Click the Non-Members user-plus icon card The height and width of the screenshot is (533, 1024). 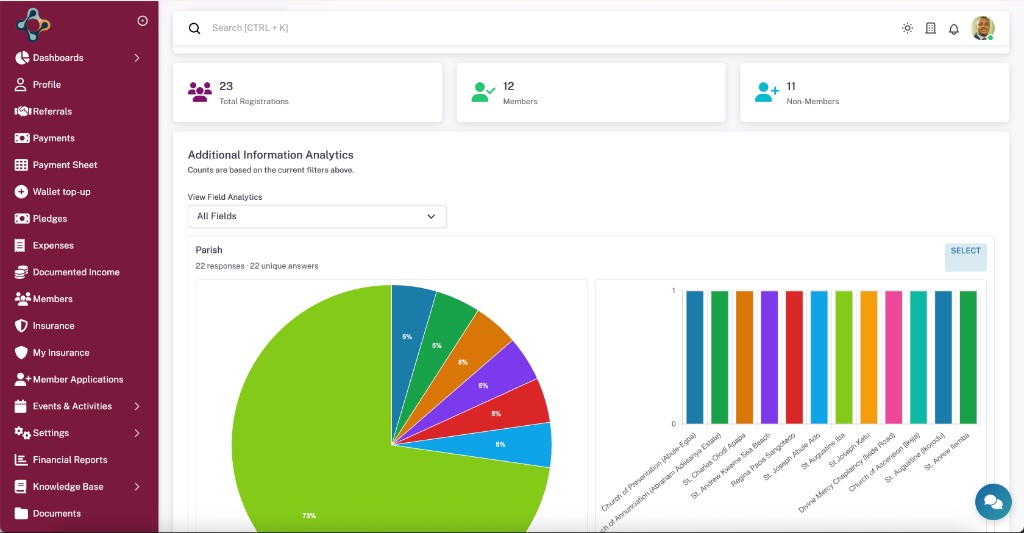pyautogui.click(x=767, y=92)
